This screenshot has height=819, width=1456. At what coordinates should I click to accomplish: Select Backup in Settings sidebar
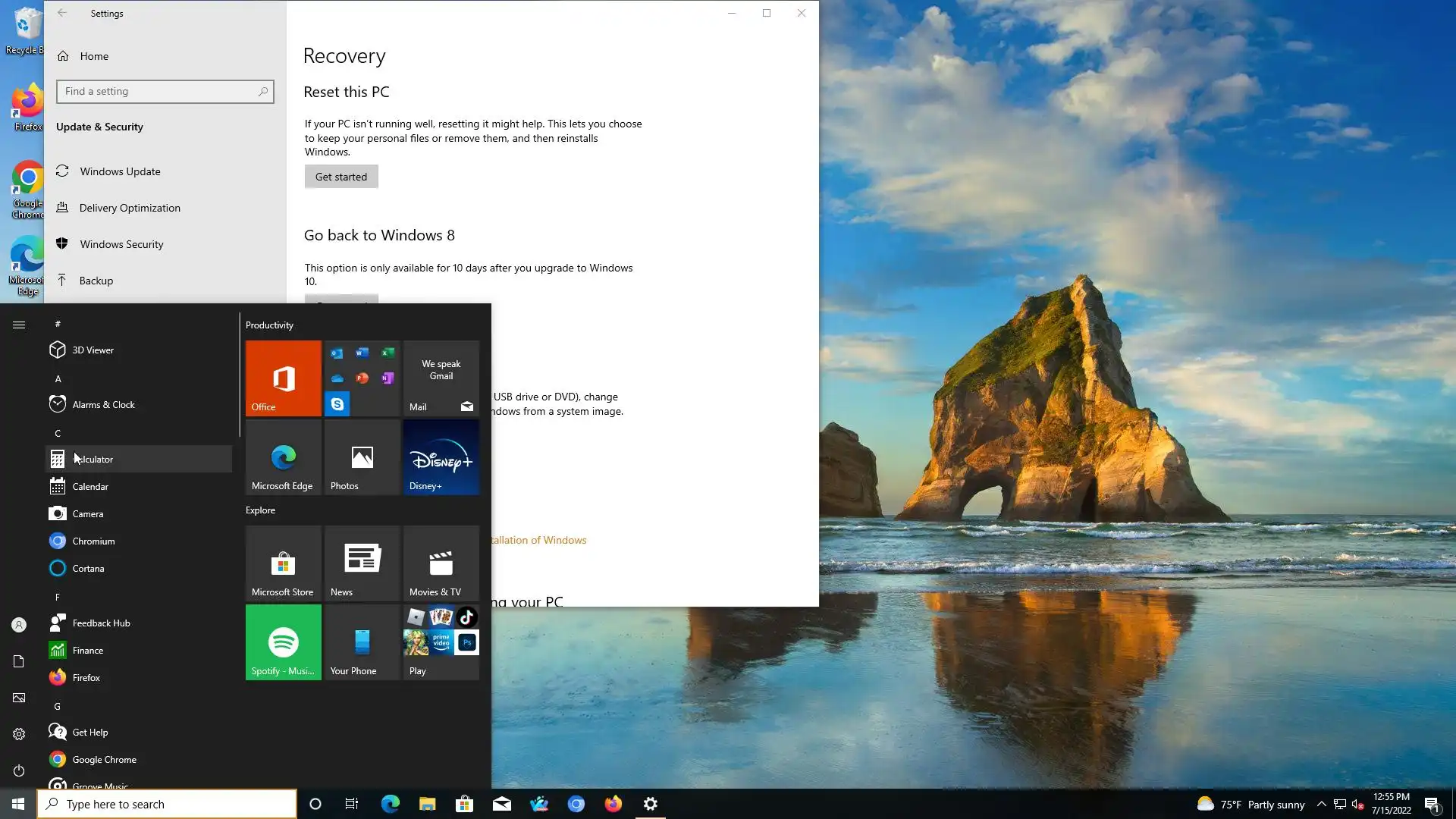point(96,281)
